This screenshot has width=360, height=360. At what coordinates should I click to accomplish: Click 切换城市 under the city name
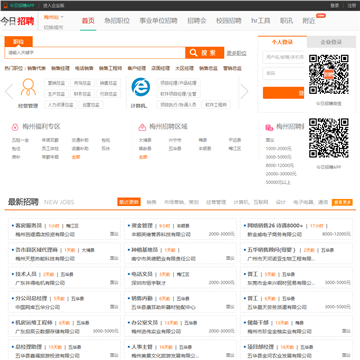(53, 28)
